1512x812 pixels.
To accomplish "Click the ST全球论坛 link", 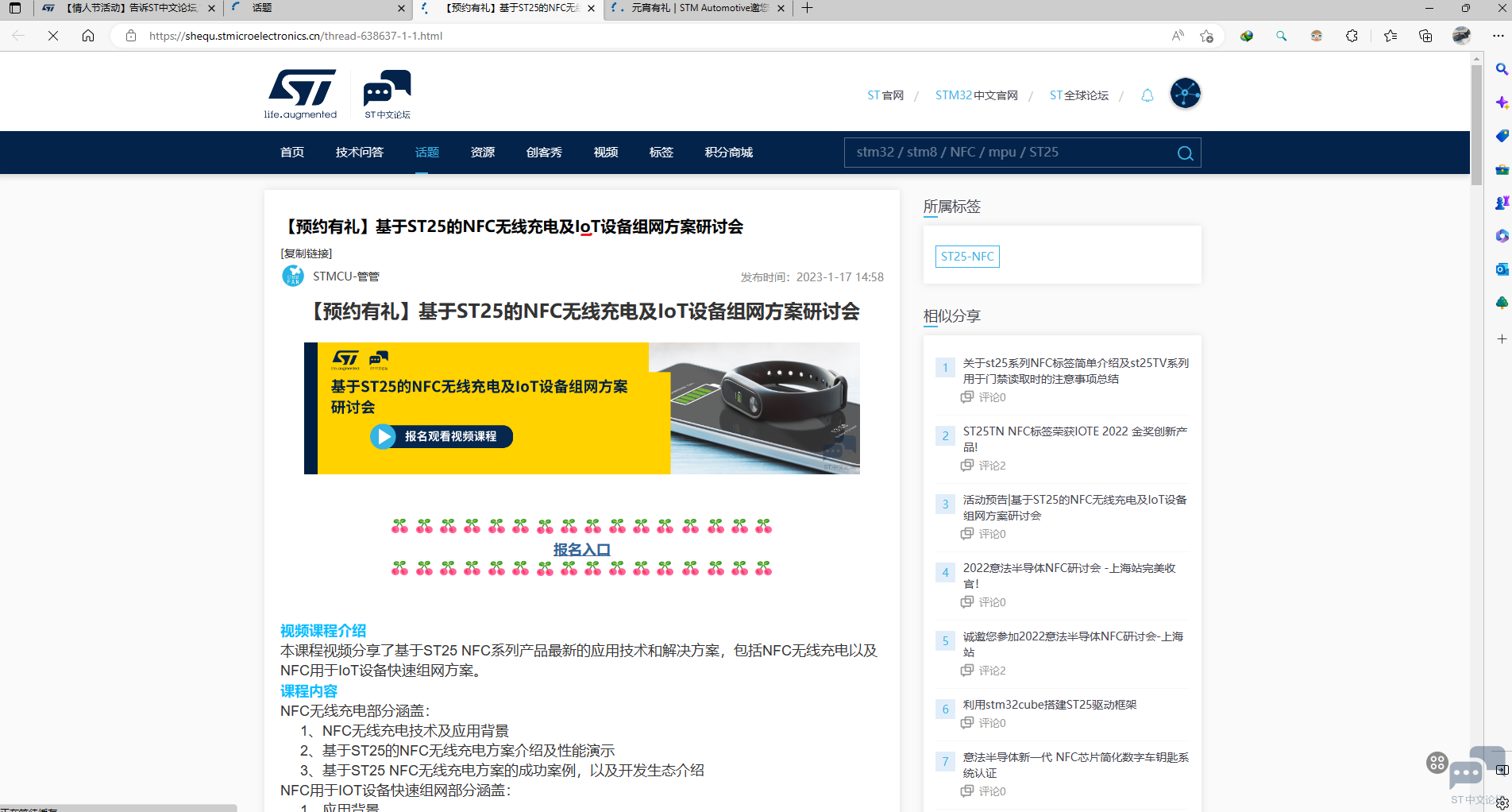I will (1079, 95).
